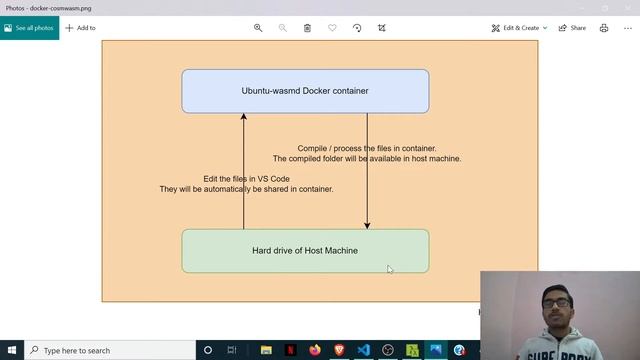Click the See all photos button

click(29, 28)
